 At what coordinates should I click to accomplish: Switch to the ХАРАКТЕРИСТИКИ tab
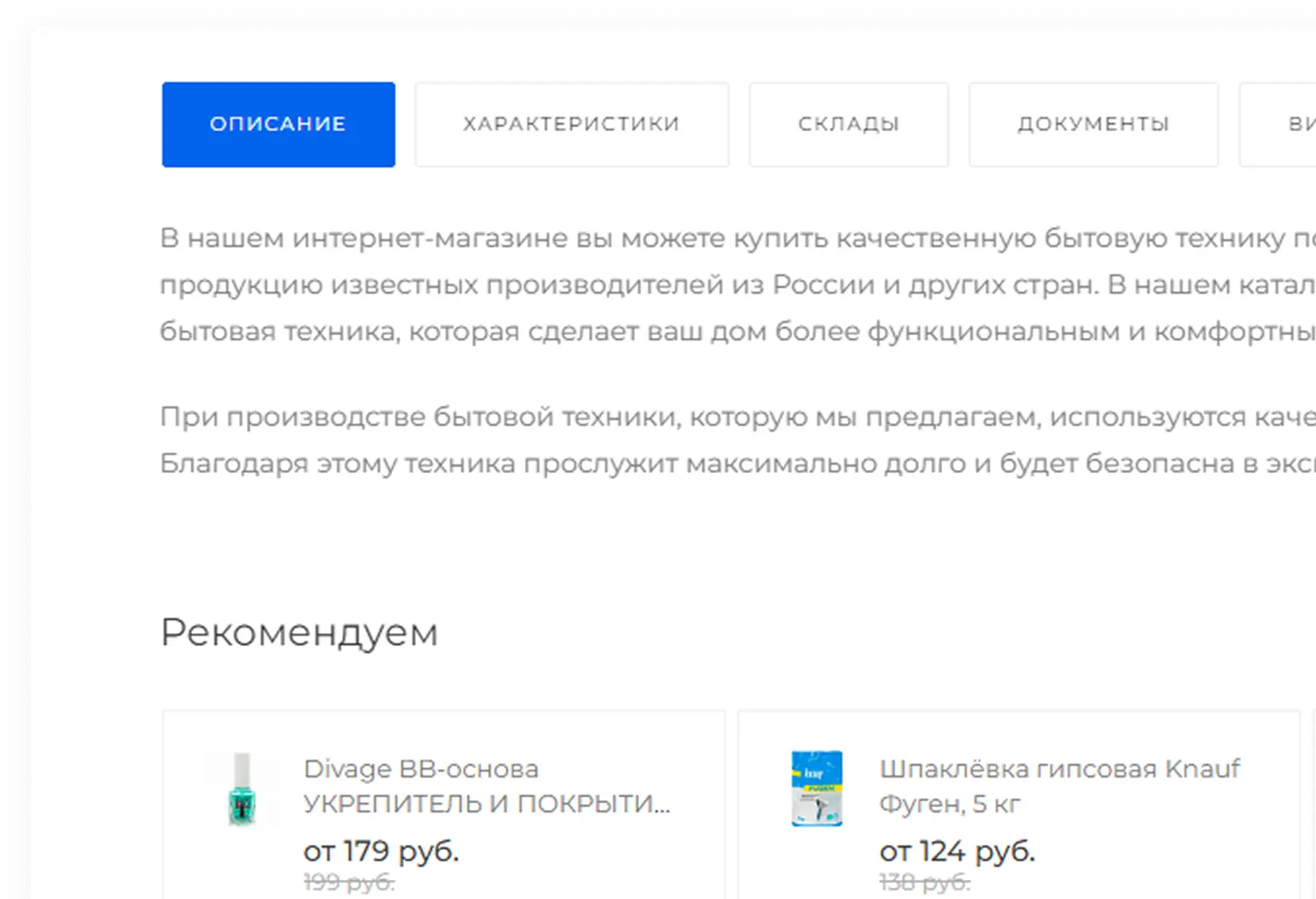pos(571,124)
